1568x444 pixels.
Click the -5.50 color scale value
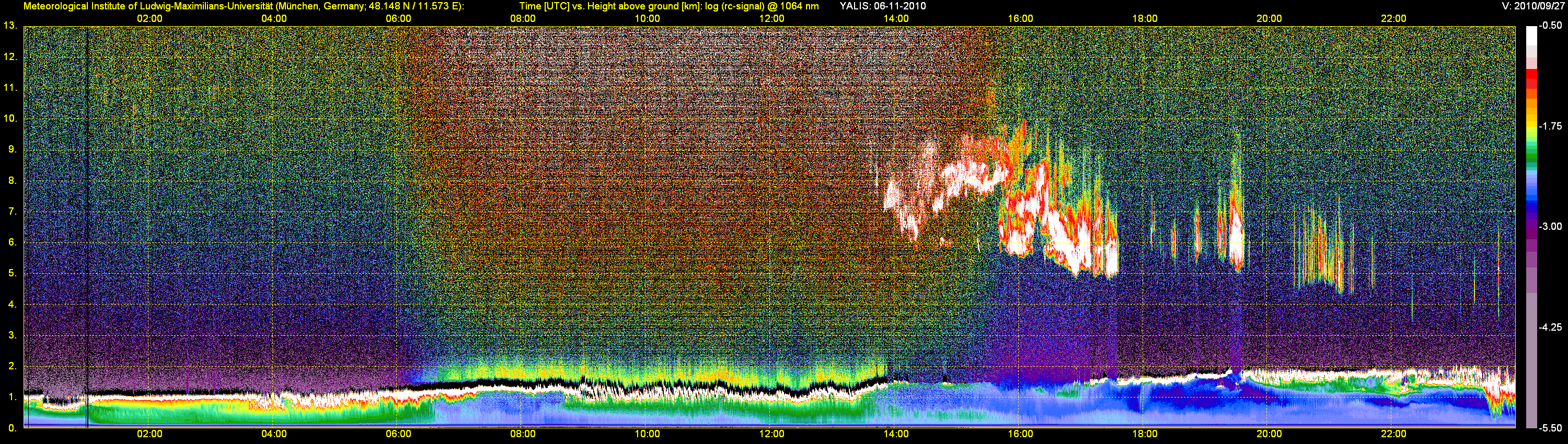[x=1551, y=428]
